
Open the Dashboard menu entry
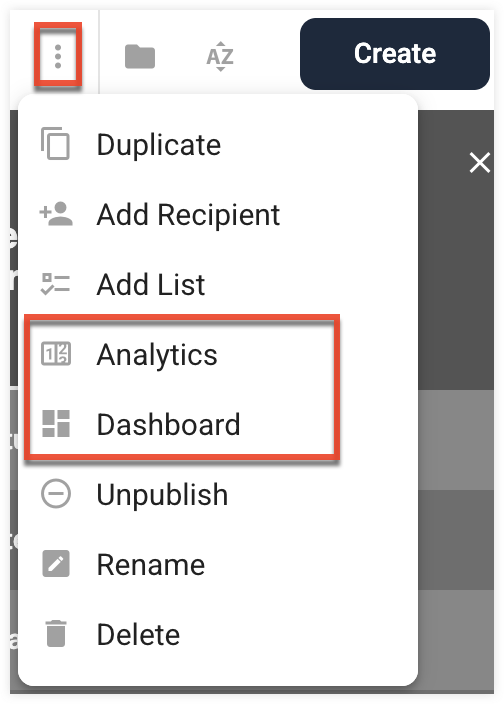tap(218, 424)
